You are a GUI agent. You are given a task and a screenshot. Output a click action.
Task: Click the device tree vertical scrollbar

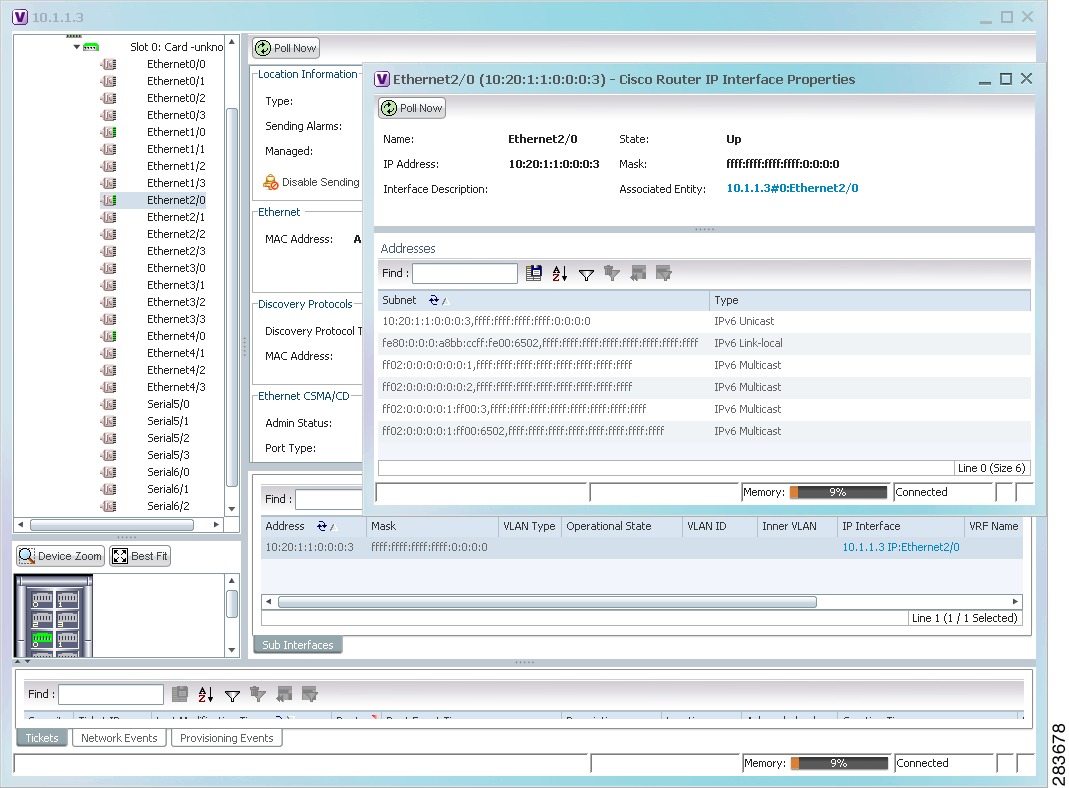[232, 297]
